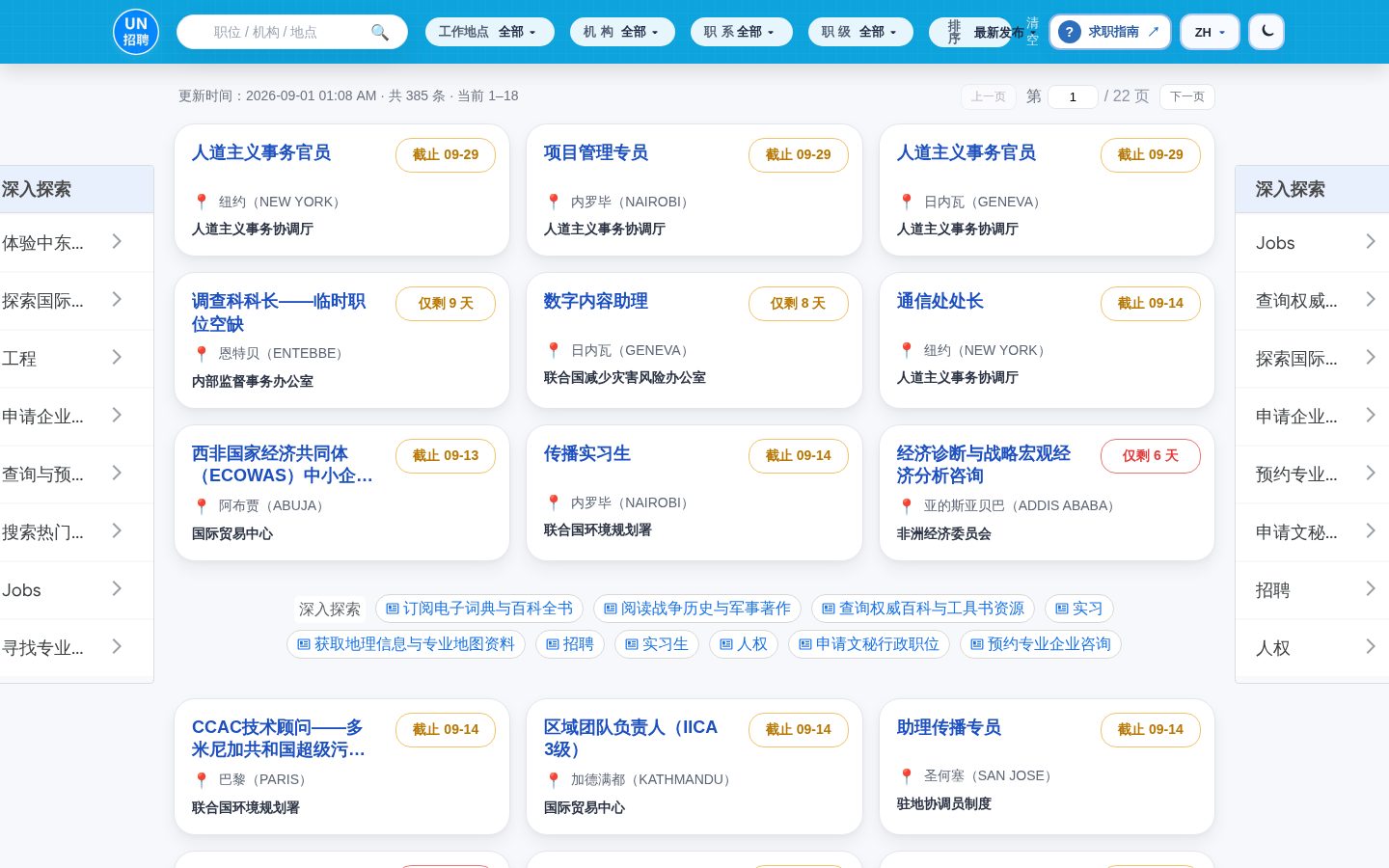Open 经济诊断与战略宏观经济分析咨询 listing
1389x868 pixels.
(x=984, y=464)
